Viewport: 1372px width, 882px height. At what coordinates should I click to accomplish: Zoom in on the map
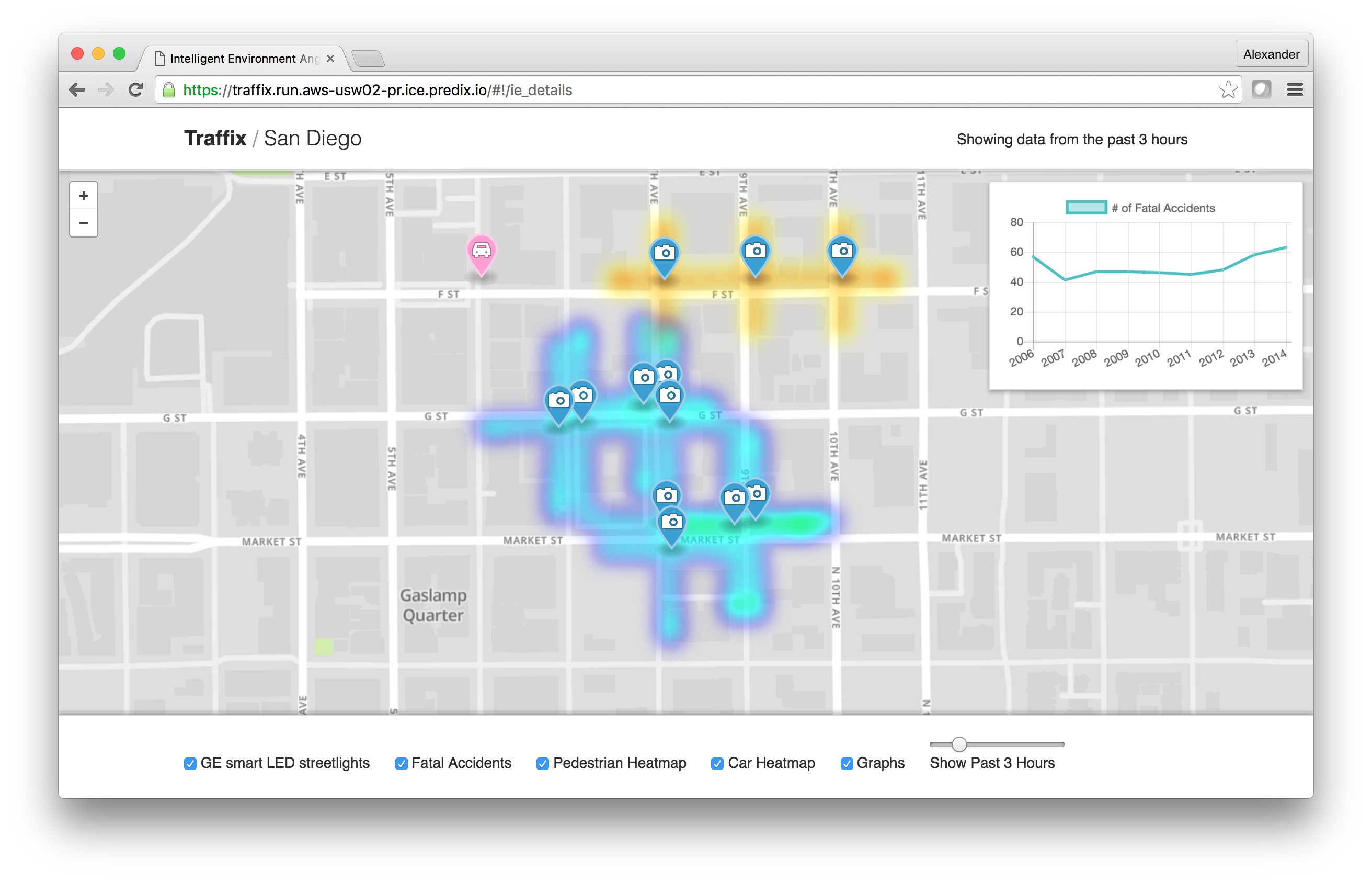[84, 196]
